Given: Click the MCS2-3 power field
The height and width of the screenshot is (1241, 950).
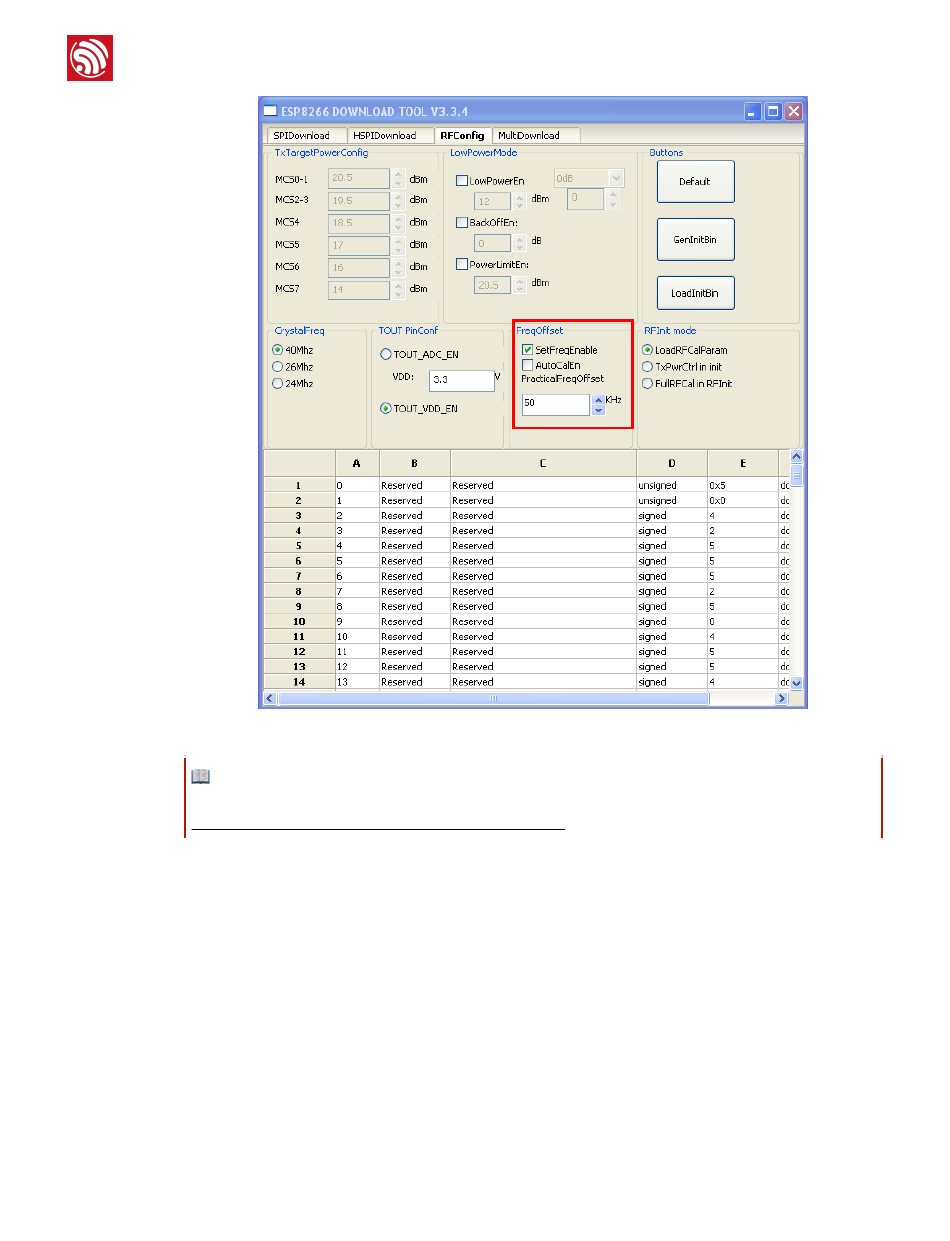Looking at the screenshot, I should tap(360, 200).
